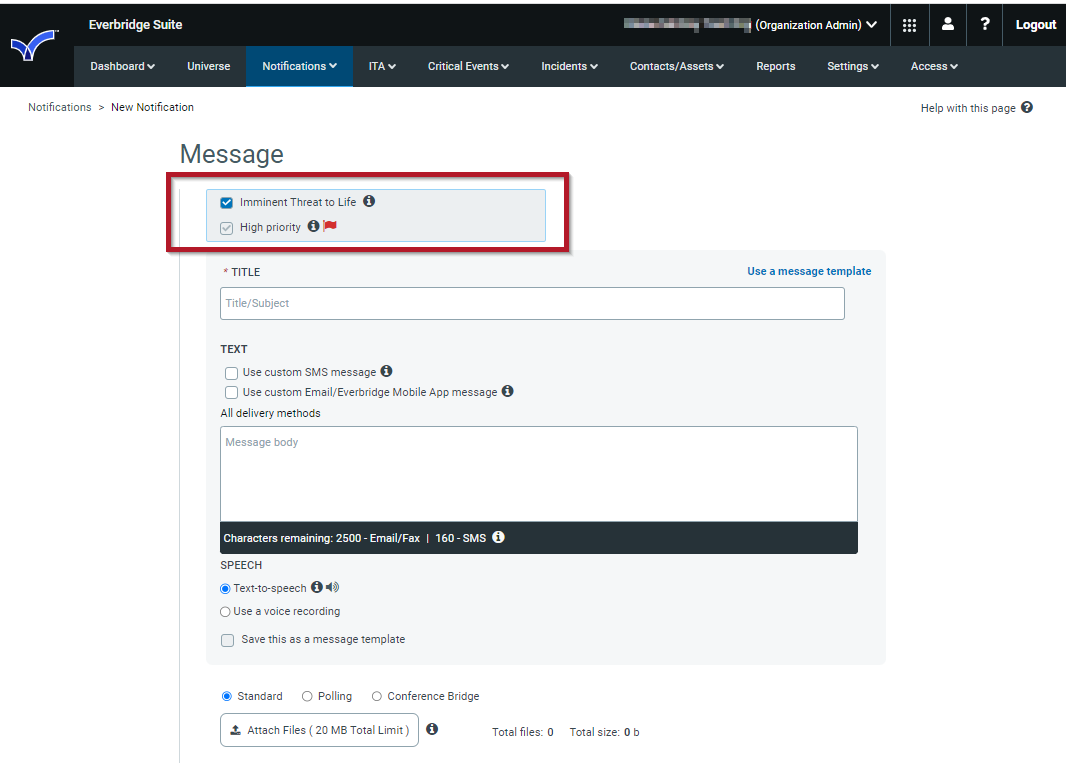Expand the Dashboard menu
1066x772 pixels.
(x=122, y=67)
